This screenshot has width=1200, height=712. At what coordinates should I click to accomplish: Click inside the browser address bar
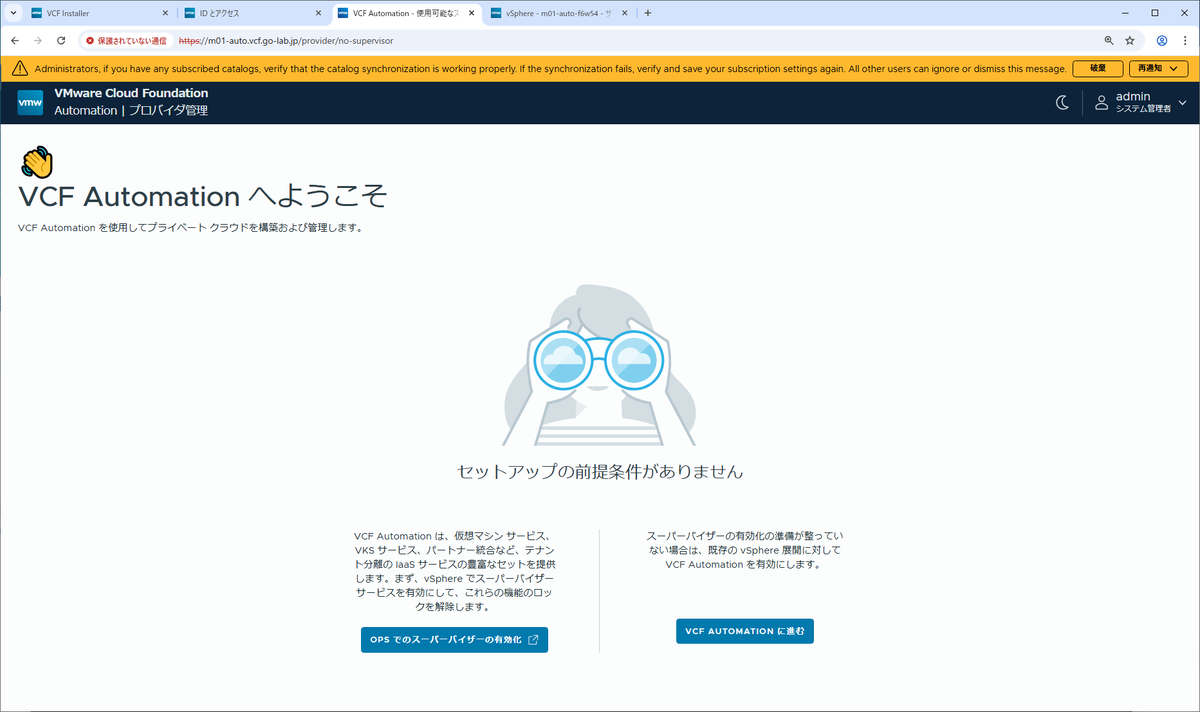pyautogui.click(x=400, y=42)
